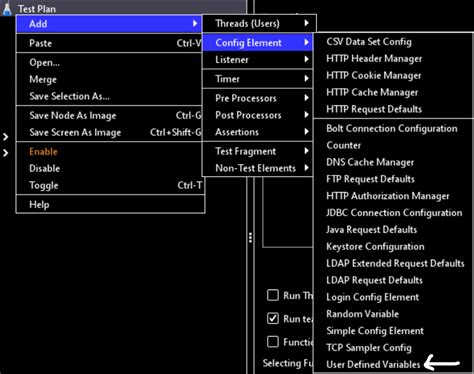Expand the first collapsed tree node chevron
Viewport: 474px width, 374px height.
click(5, 137)
